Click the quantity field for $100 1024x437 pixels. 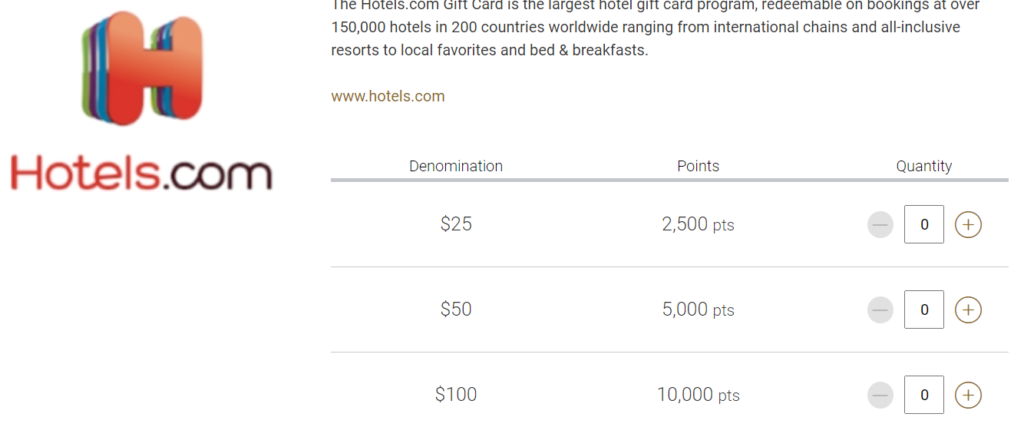924,395
